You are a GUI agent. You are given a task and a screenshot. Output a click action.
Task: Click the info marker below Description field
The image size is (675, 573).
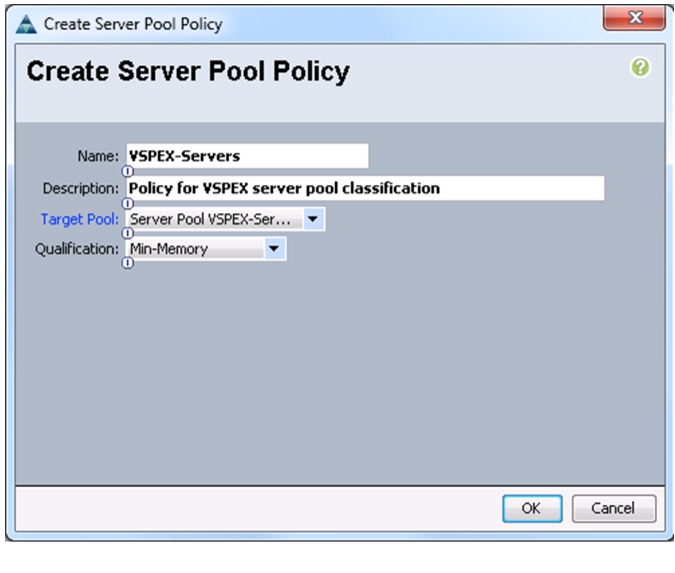click(127, 203)
